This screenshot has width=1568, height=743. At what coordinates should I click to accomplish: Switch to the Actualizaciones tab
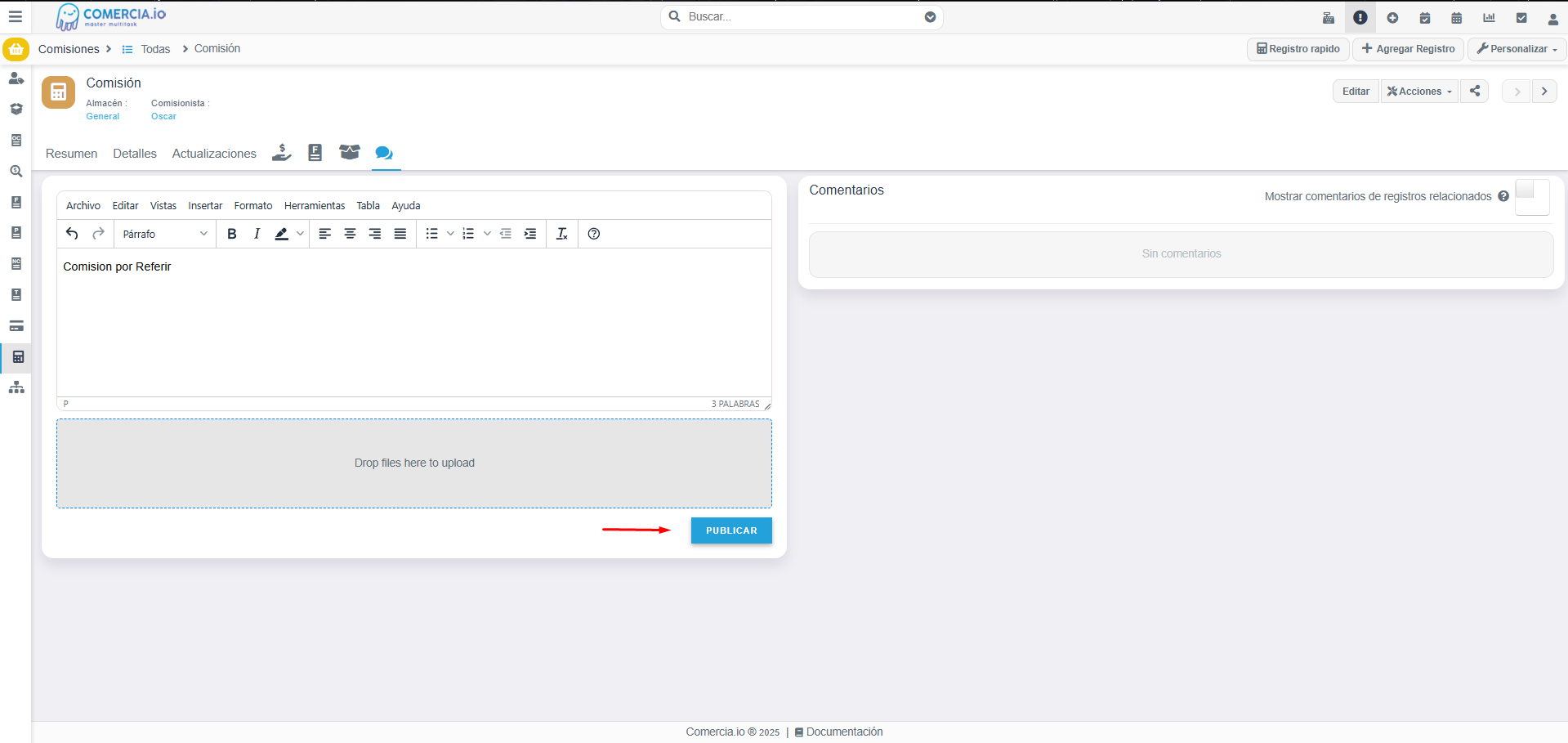pyautogui.click(x=214, y=154)
